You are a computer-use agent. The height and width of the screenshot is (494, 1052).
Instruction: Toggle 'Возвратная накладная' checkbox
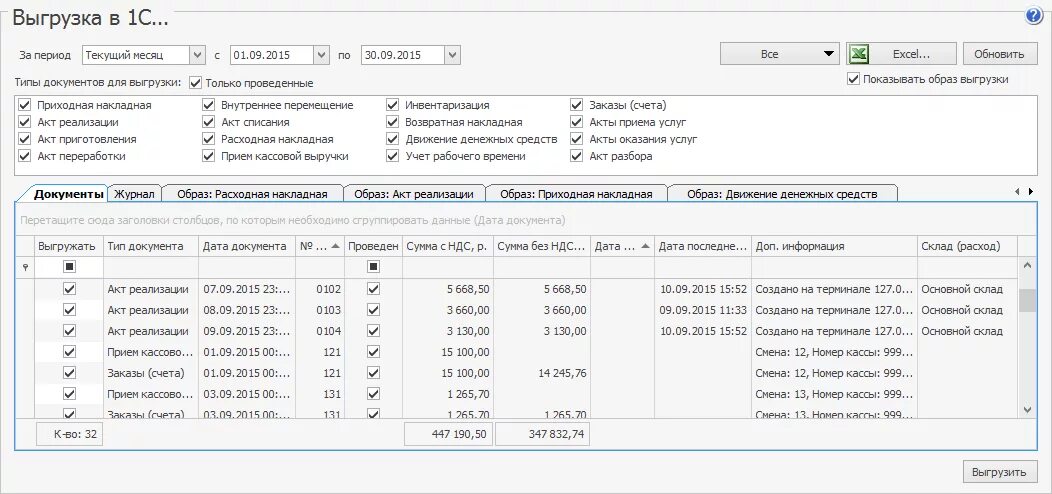392,122
